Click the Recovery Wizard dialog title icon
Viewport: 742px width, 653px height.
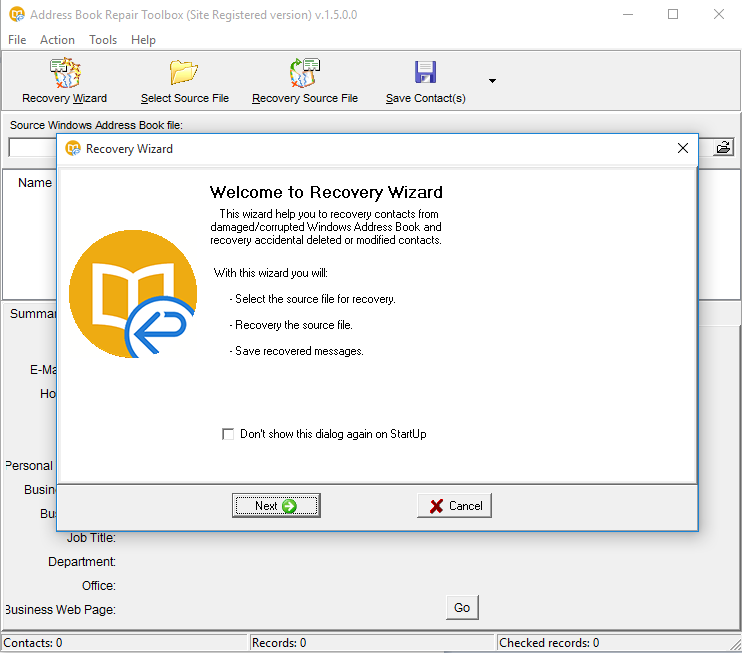click(x=72, y=148)
